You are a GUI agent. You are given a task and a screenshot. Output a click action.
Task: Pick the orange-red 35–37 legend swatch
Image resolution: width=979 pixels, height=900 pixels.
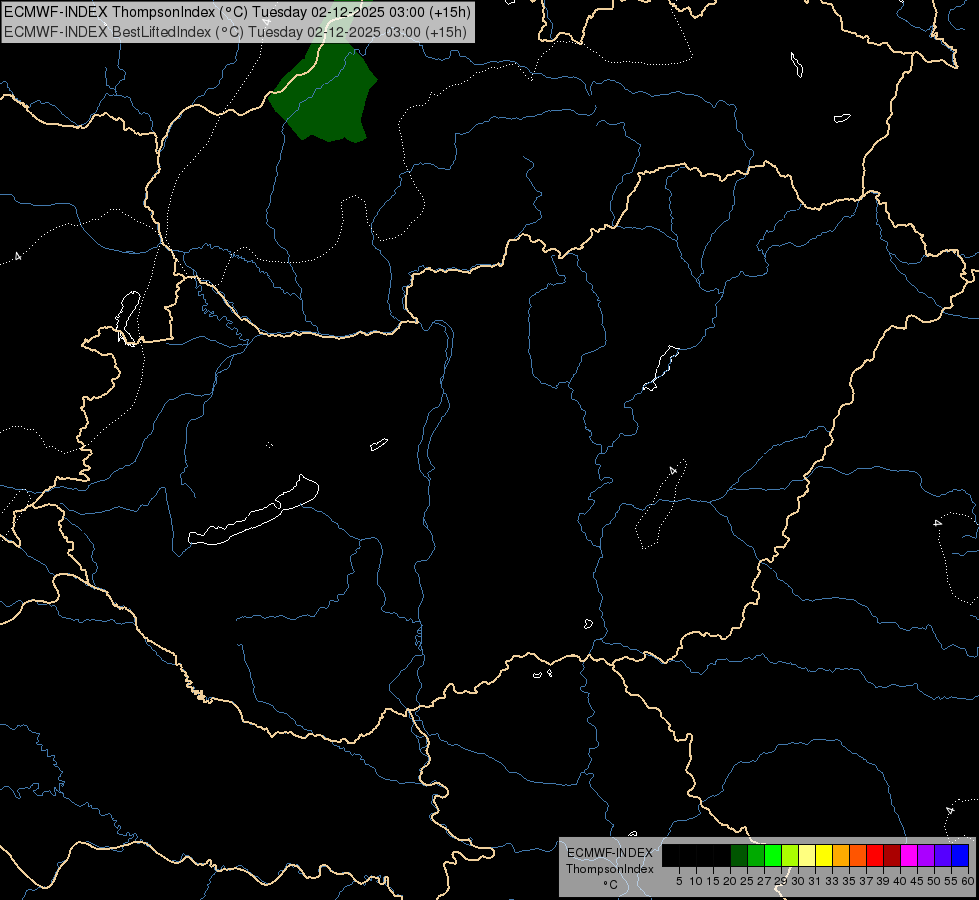coord(858,855)
